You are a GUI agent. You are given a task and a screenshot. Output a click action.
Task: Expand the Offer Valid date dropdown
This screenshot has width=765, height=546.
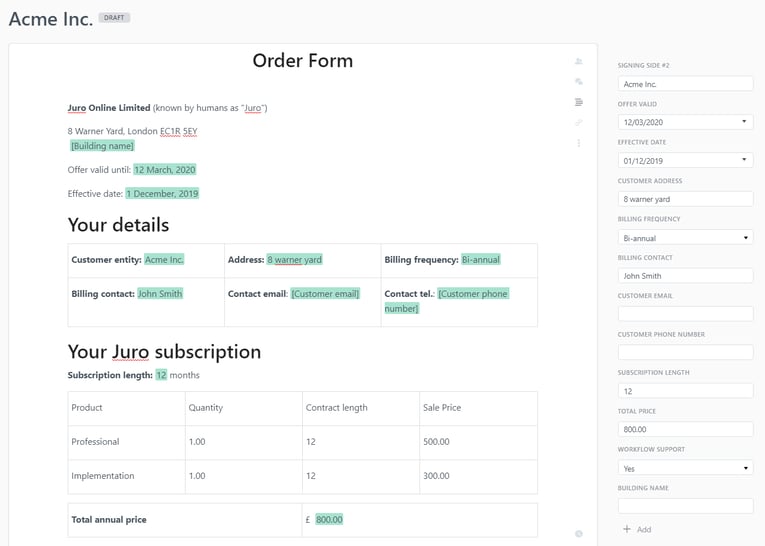[743, 122]
